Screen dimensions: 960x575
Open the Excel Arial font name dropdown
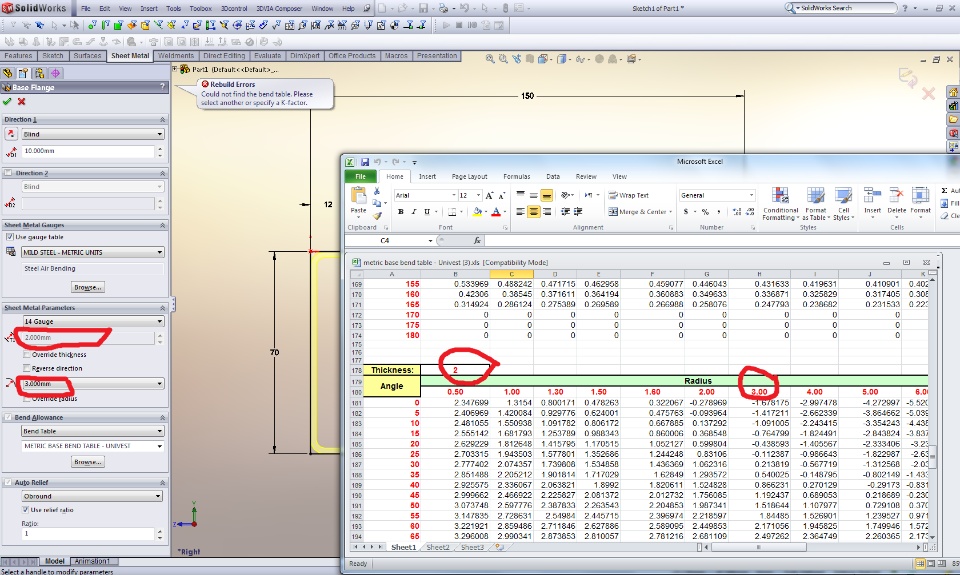(454, 195)
